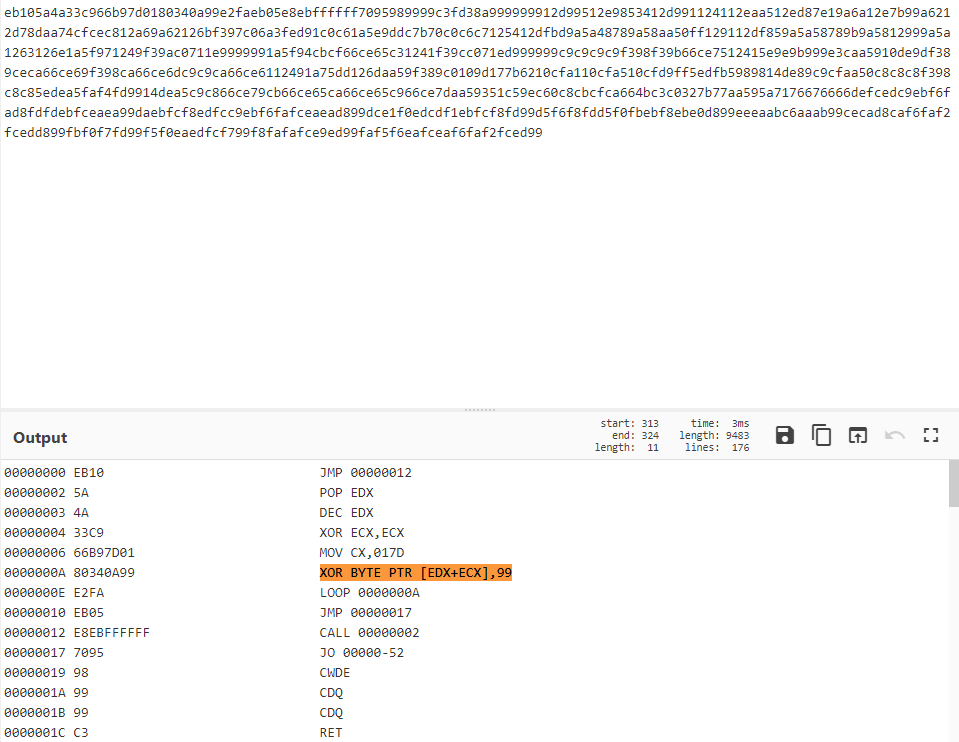Maximise the output pane
This screenshot has width=959, height=742.
point(931,435)
